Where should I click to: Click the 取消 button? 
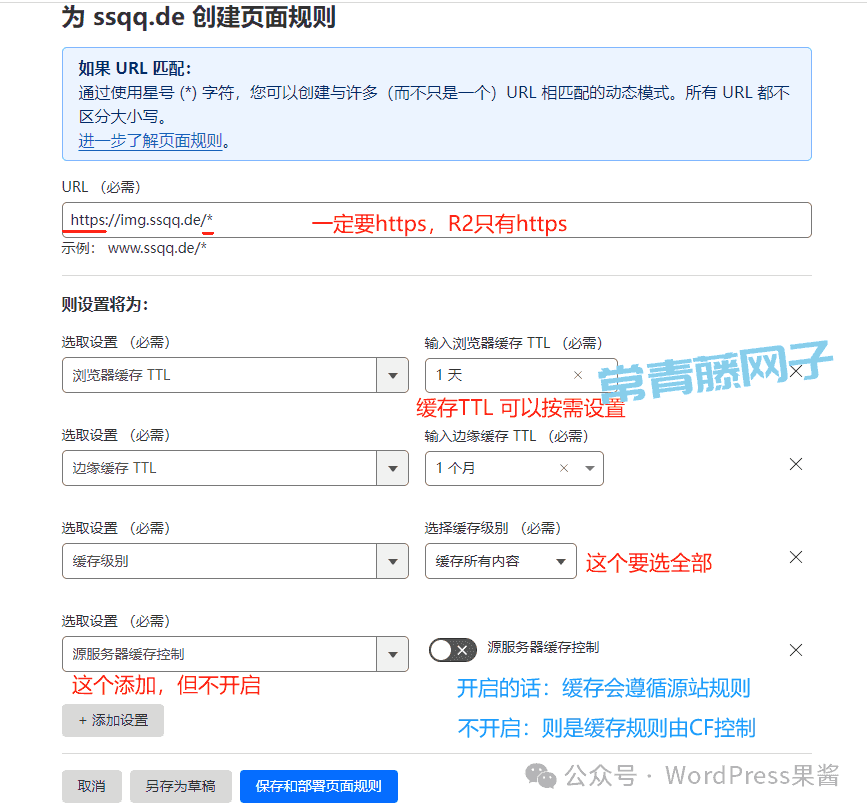tap(91, 786)
